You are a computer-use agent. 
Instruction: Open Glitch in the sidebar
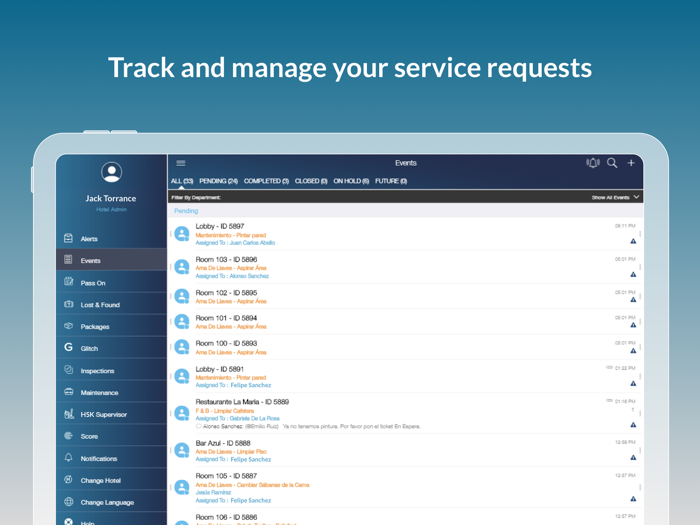pyautogui.click(x=112, y=348)
